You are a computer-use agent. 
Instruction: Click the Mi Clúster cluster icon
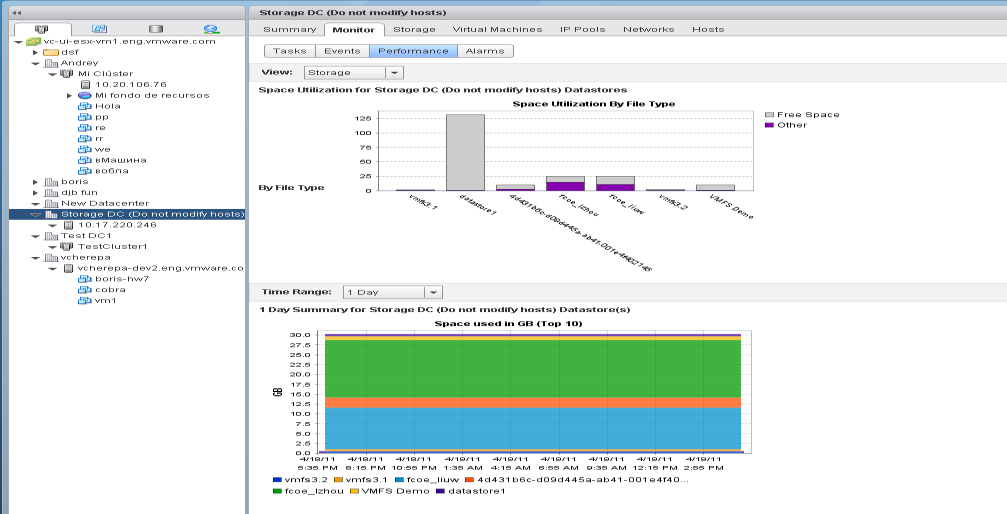pyautogui.click(x=66, y=74)
